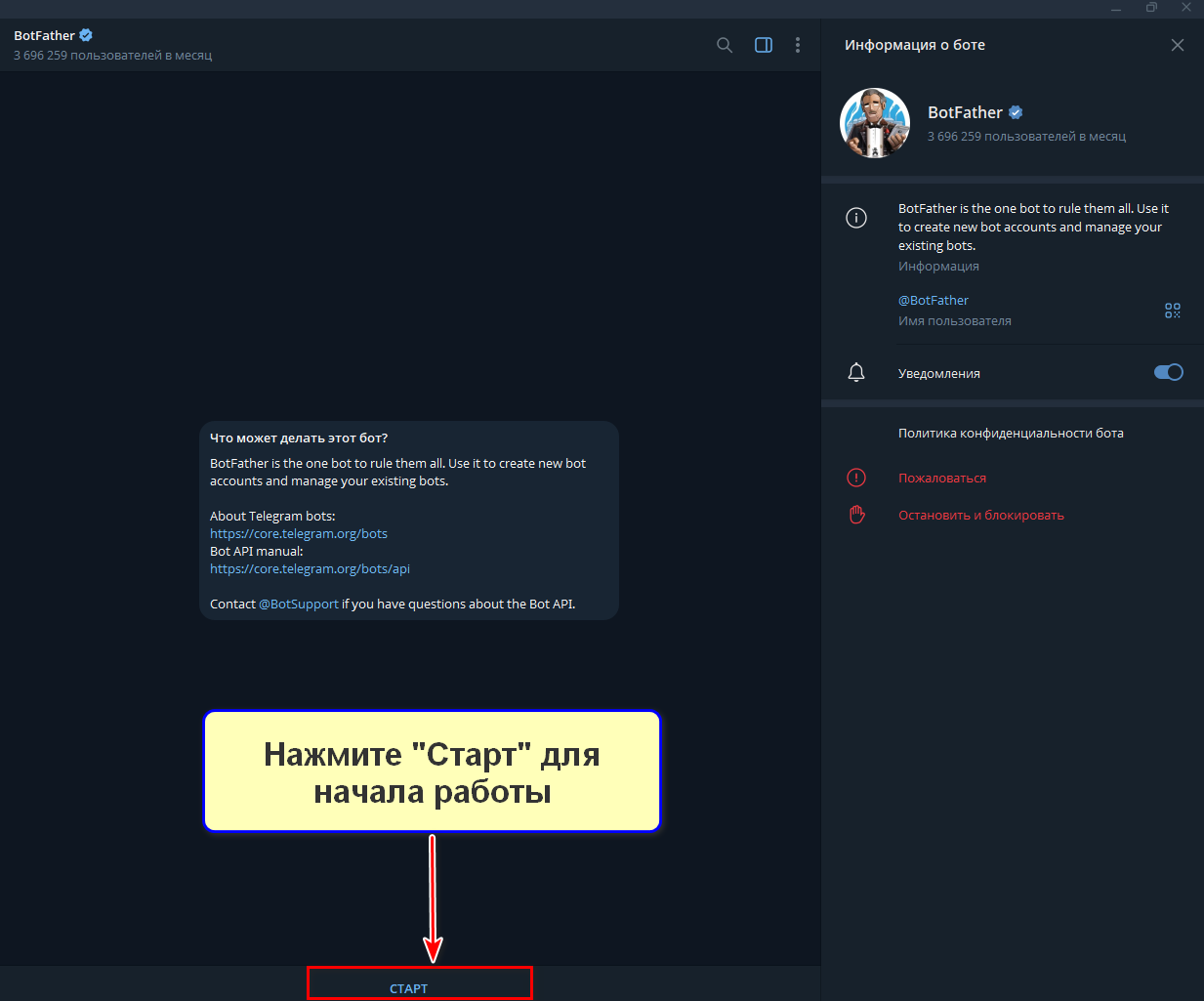Viewport: 1204px width, 1001px height.
Task: Click the report exclamation icon
Action: (x=856, y=478)
